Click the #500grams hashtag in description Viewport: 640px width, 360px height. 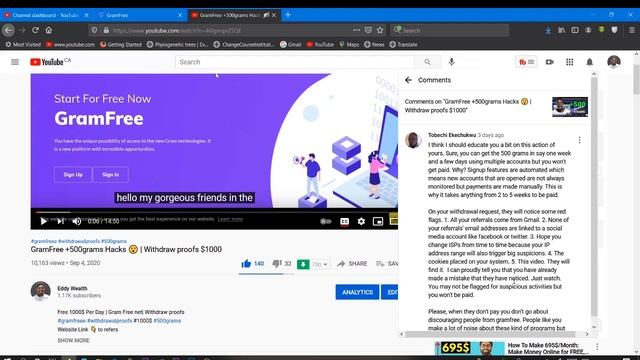pyautogui.click(x=167, y=320)
